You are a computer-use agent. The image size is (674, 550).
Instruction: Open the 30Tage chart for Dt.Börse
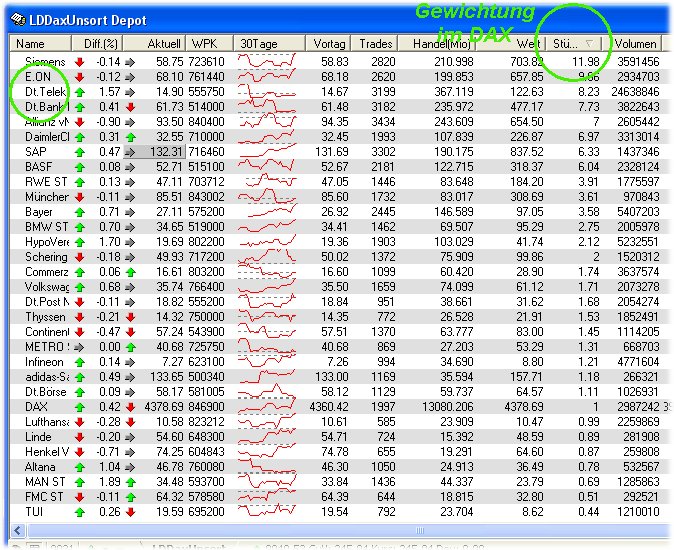click(x=267, y=391)
